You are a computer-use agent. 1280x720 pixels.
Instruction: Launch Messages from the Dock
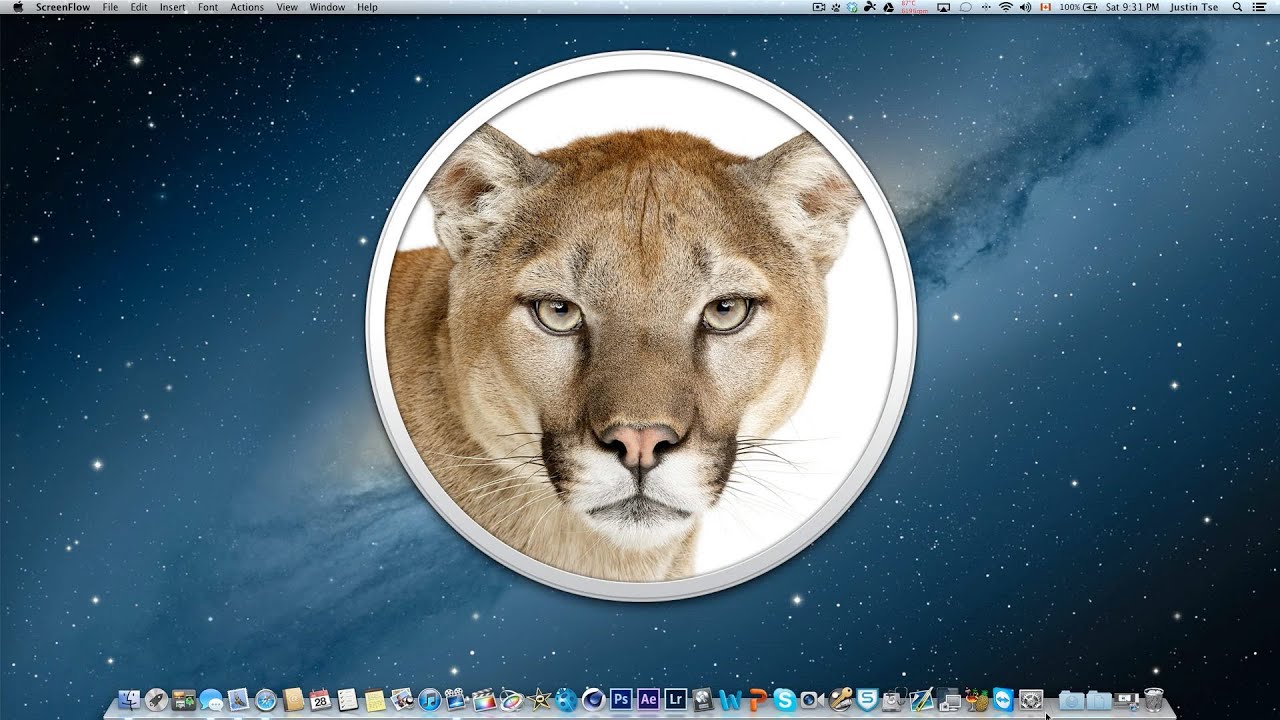[x=211, y=700]
